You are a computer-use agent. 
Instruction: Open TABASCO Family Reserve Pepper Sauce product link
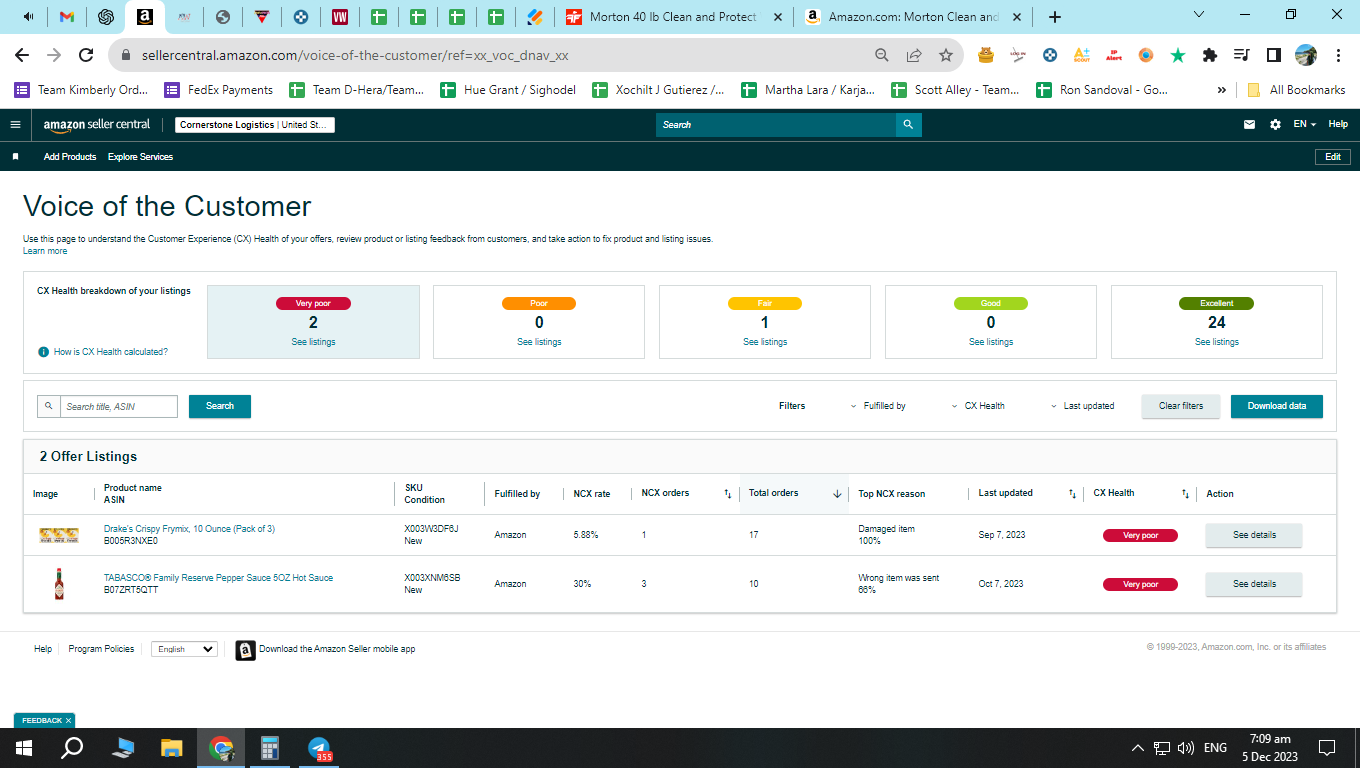point(218,578)
